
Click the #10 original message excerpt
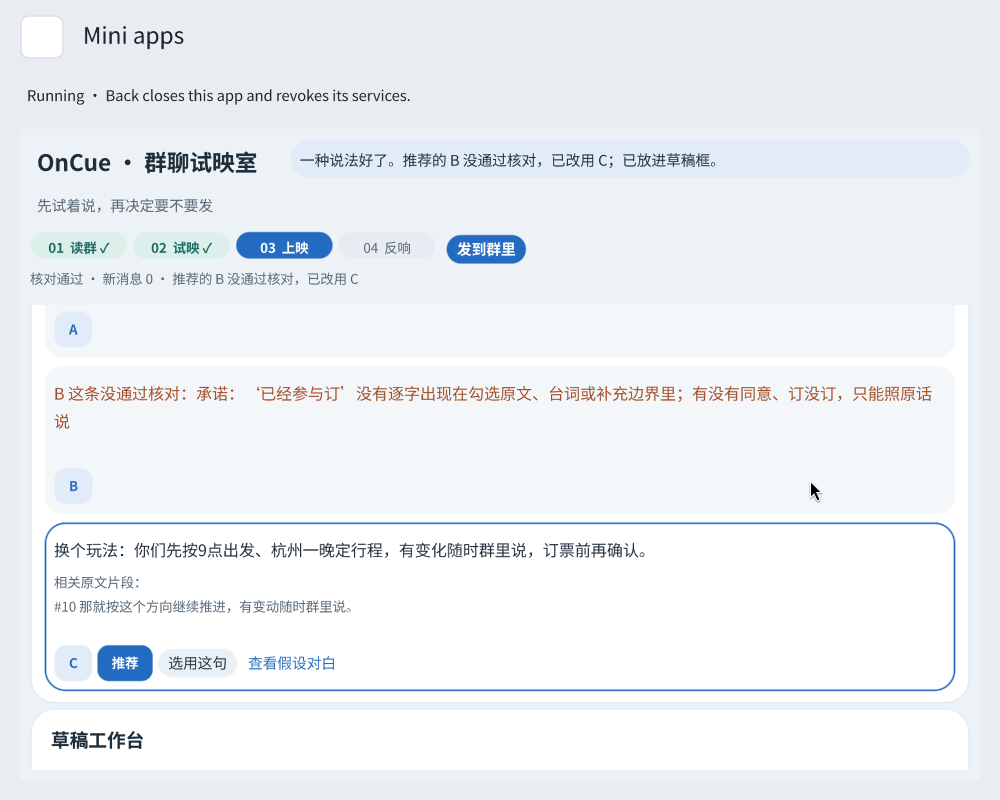tap(203, 607)
